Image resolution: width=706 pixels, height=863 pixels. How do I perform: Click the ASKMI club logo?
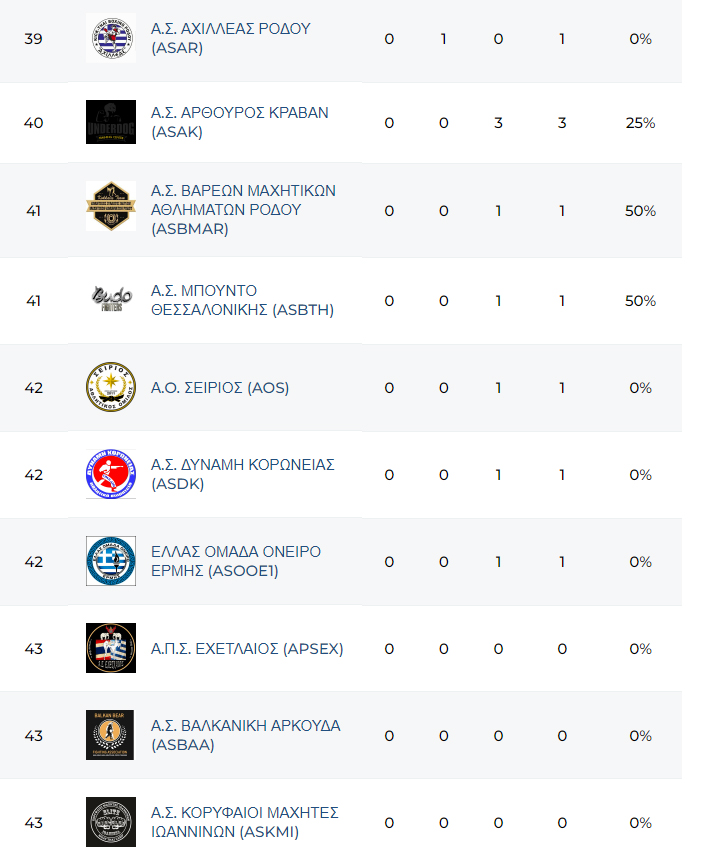[x=110, y=823]
